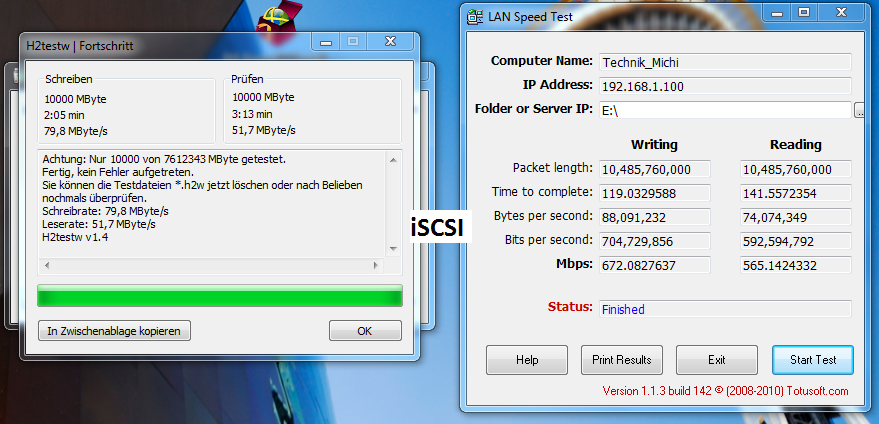
Task: Click the Exit button
Action: click(x=716, y=360)
